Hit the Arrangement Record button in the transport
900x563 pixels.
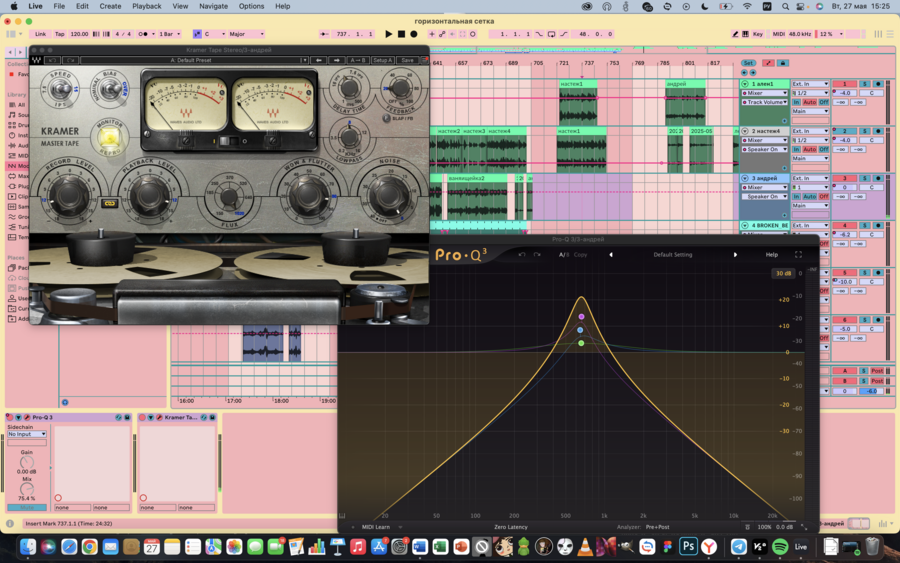click(x=414, y=34)
